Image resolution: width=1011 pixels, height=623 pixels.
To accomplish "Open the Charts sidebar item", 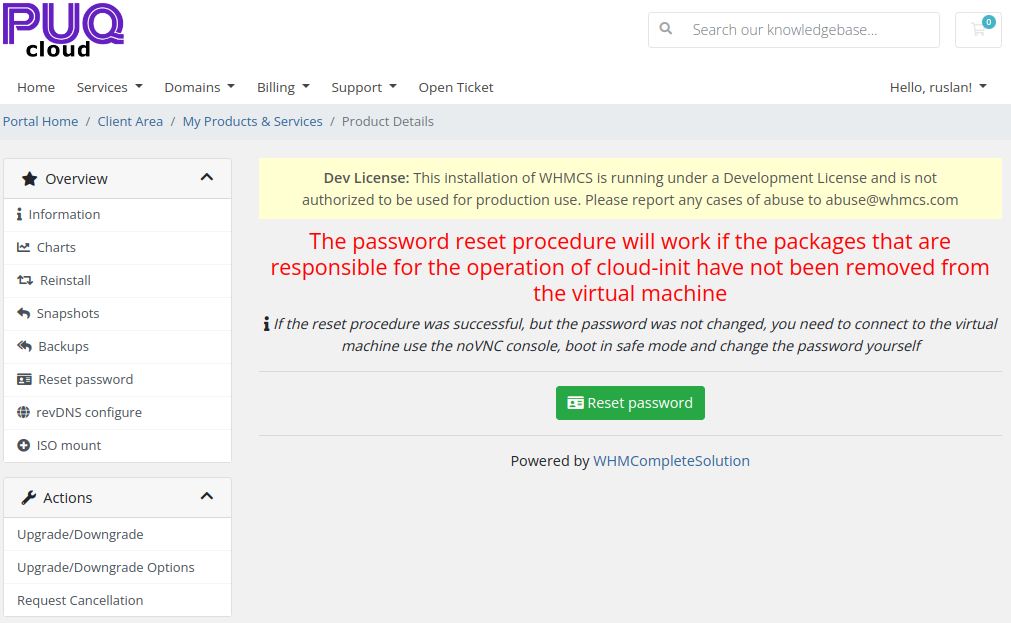I will point(117,248).
